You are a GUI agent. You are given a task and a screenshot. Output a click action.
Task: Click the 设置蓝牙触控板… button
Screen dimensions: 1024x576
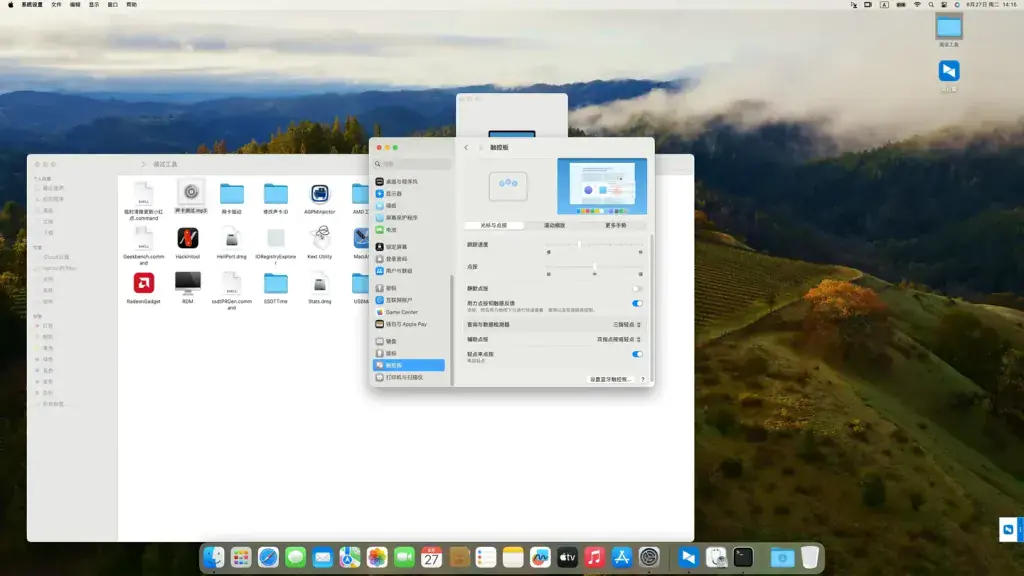coord(611,379)
